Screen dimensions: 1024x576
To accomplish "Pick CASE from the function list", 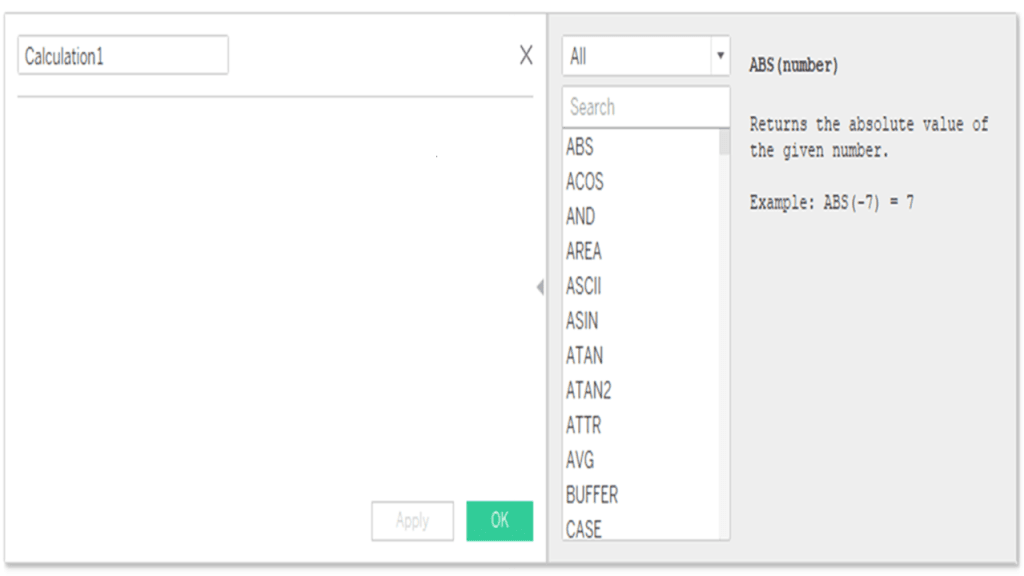I will point(584,529).
